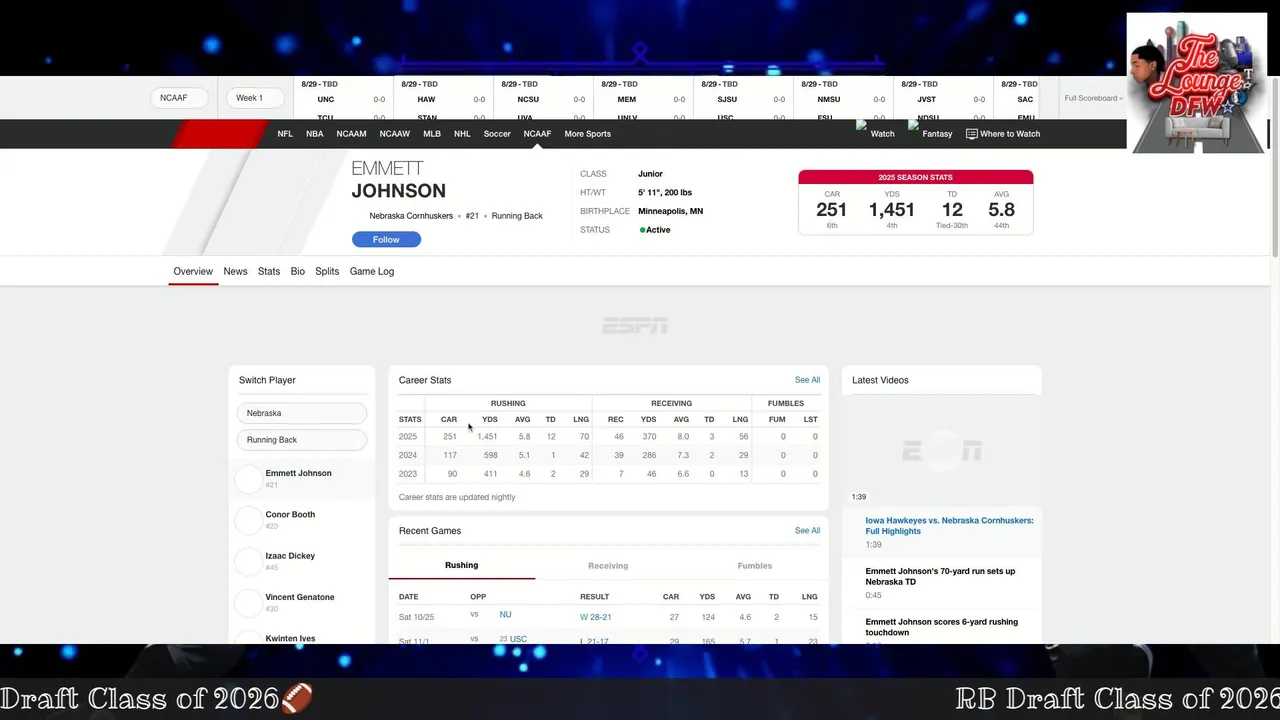Viewport: 1280px width, 720px height.
Task: Click See All in Career Stats
Action: (807, 380)
